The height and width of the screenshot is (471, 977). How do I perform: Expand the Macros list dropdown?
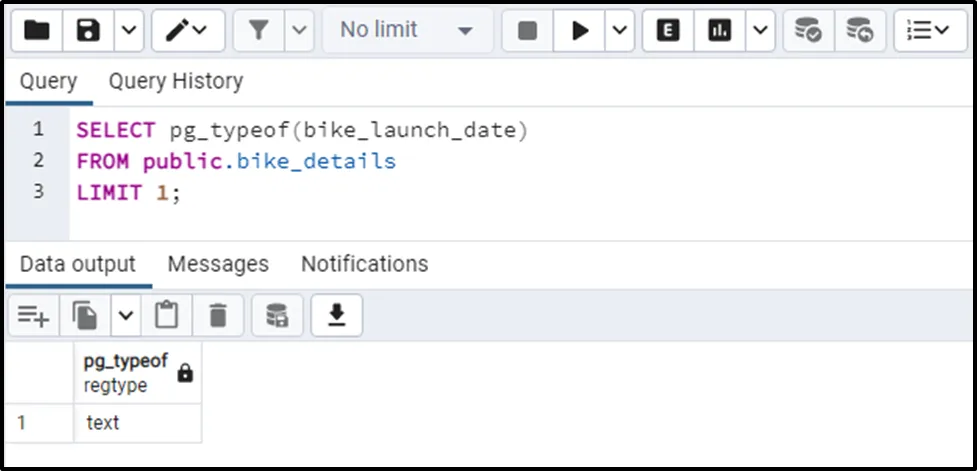[x=928, y=31]
